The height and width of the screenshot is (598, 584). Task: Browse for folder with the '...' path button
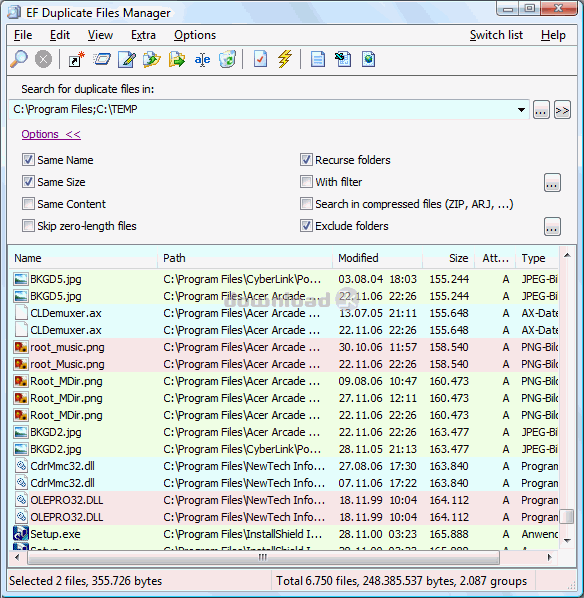541,110
